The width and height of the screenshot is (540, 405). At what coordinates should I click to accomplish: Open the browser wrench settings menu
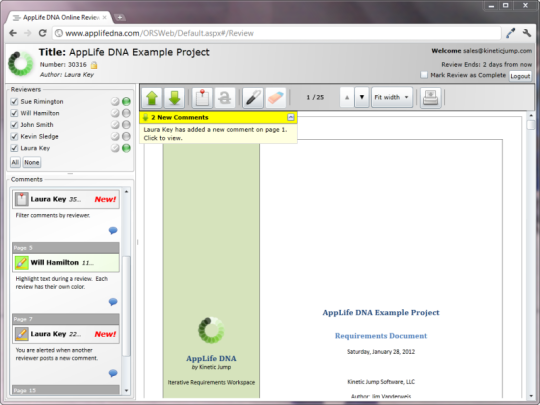click(527, 33)
